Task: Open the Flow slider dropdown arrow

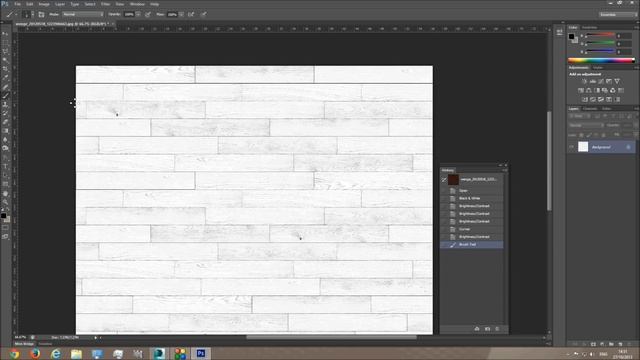Action: pos(181,14)
